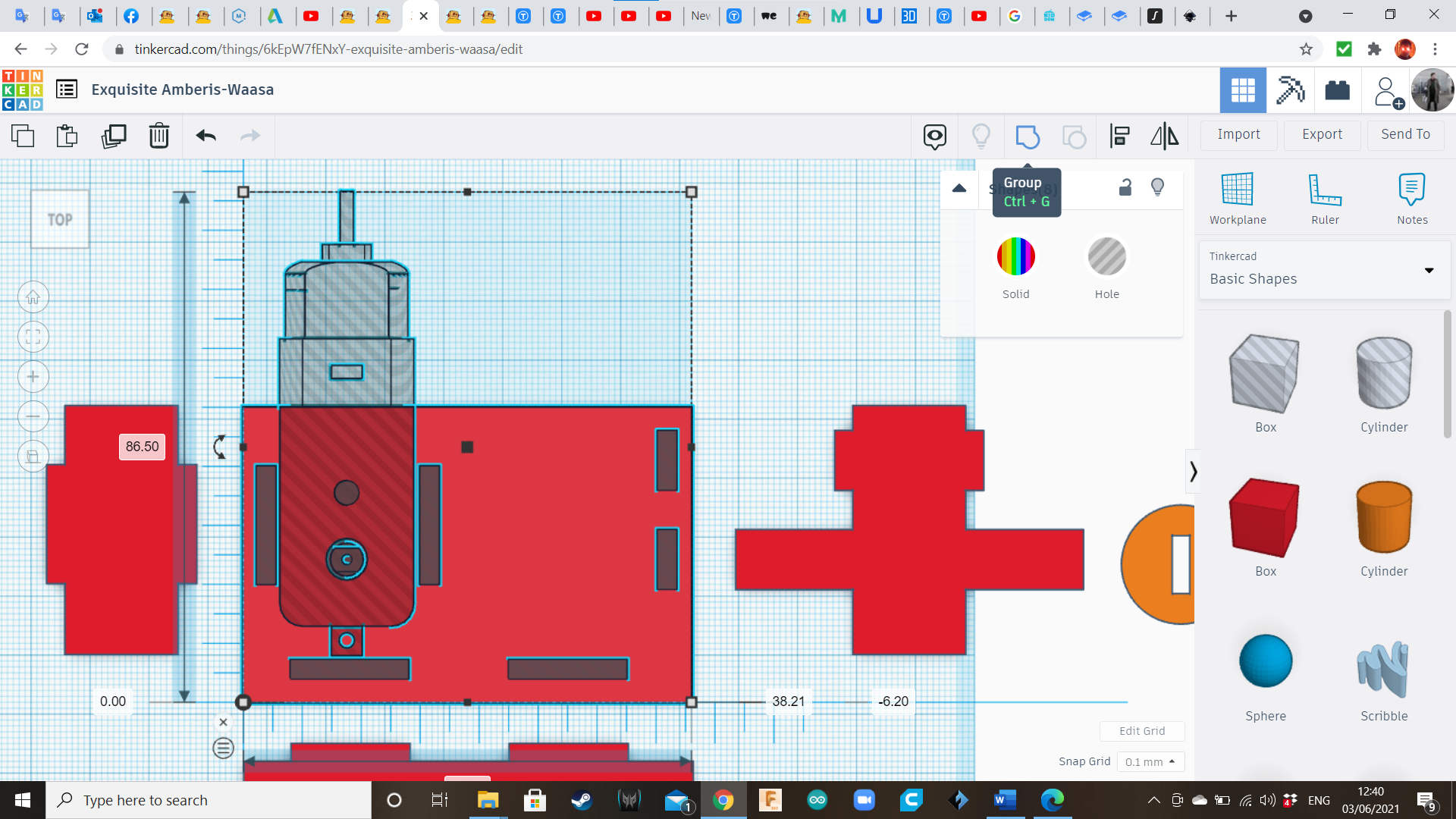1456x819 pixels.
Task: Click the Undo arrow
Action: point(206,136)
